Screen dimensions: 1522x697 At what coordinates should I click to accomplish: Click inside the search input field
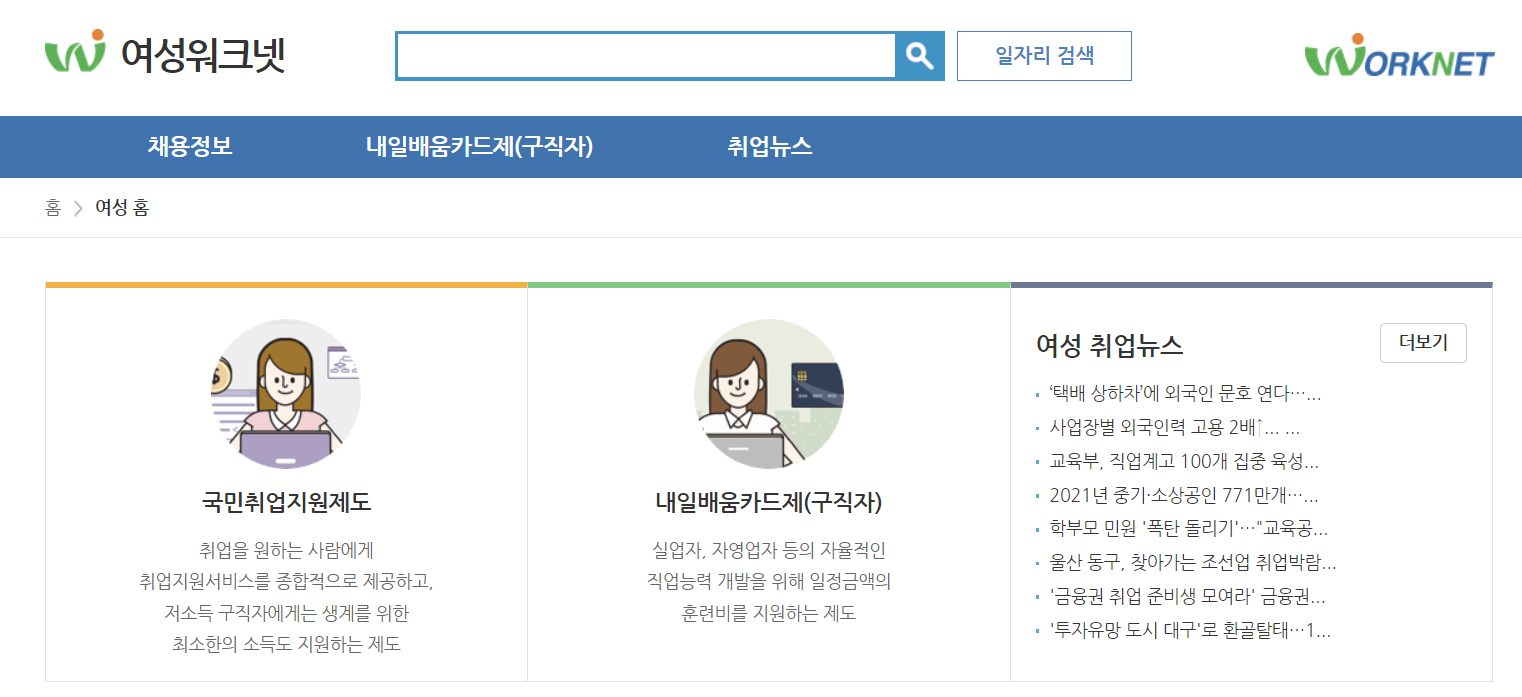tap(645, 55)
